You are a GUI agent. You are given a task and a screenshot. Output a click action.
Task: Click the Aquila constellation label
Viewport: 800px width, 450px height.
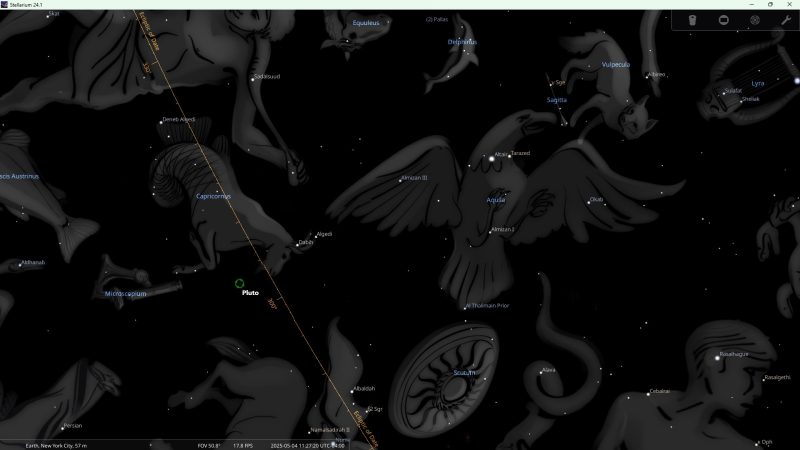pyautogui.click(x=495, y=200)
